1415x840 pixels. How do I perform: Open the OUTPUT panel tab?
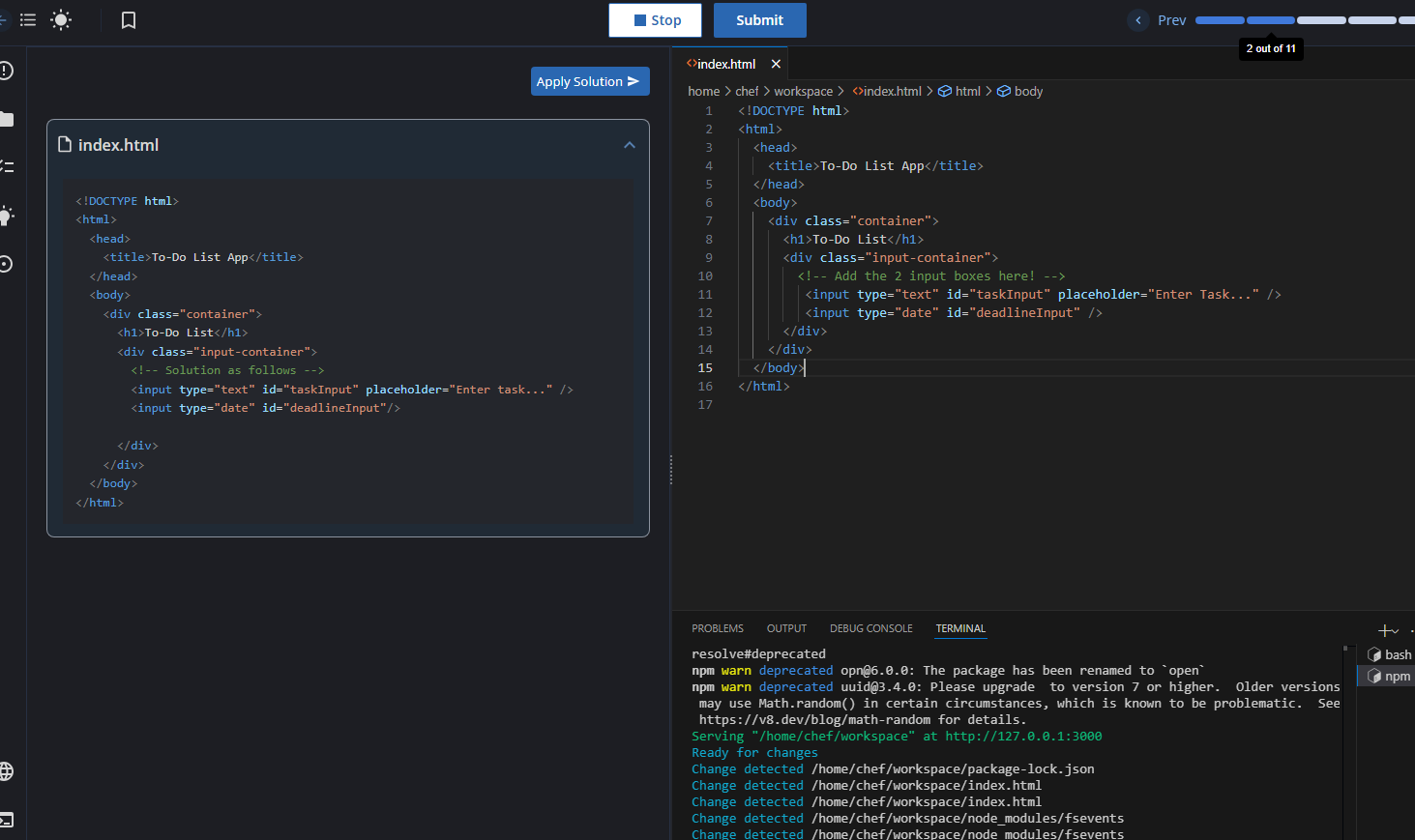(786, 628)
